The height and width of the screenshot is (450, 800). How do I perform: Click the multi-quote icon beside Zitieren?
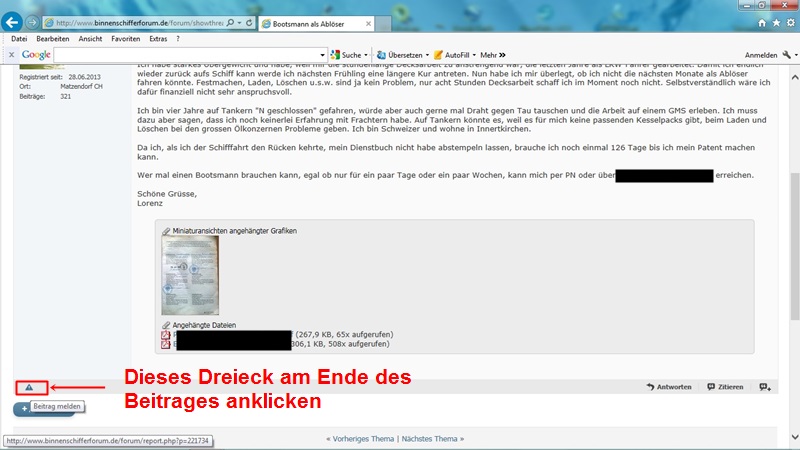tap(764, 387)
